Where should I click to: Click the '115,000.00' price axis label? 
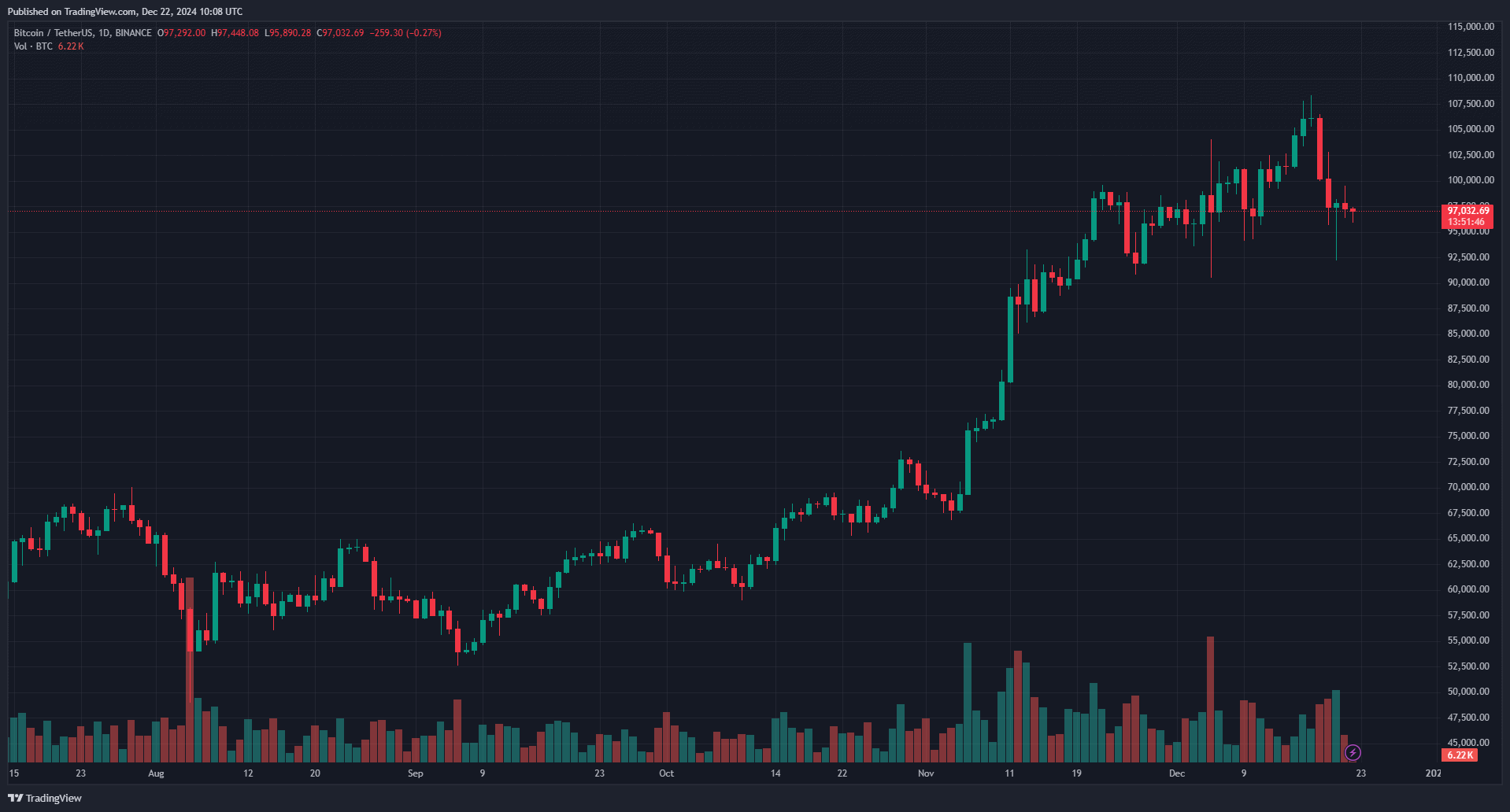point(1471,27)
